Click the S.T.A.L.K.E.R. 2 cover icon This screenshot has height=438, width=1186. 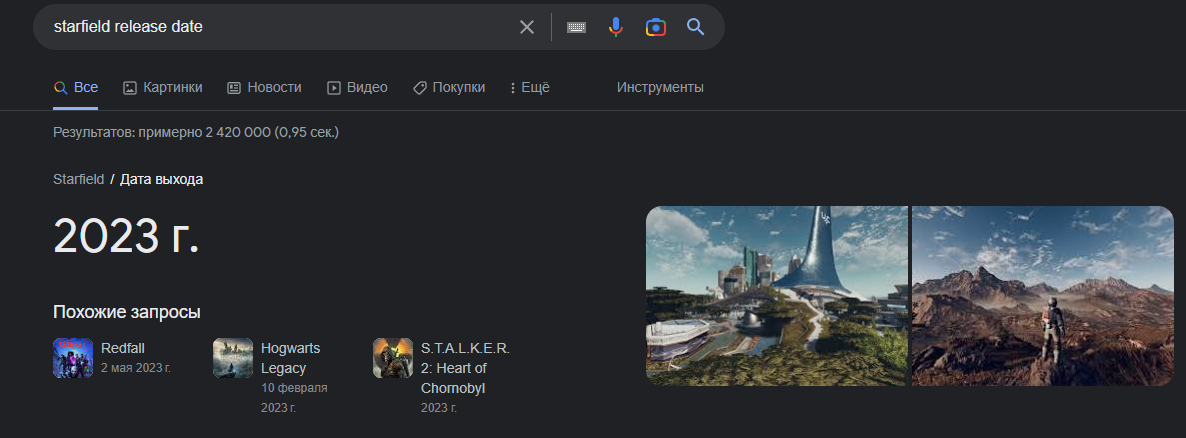coord(393,358)
